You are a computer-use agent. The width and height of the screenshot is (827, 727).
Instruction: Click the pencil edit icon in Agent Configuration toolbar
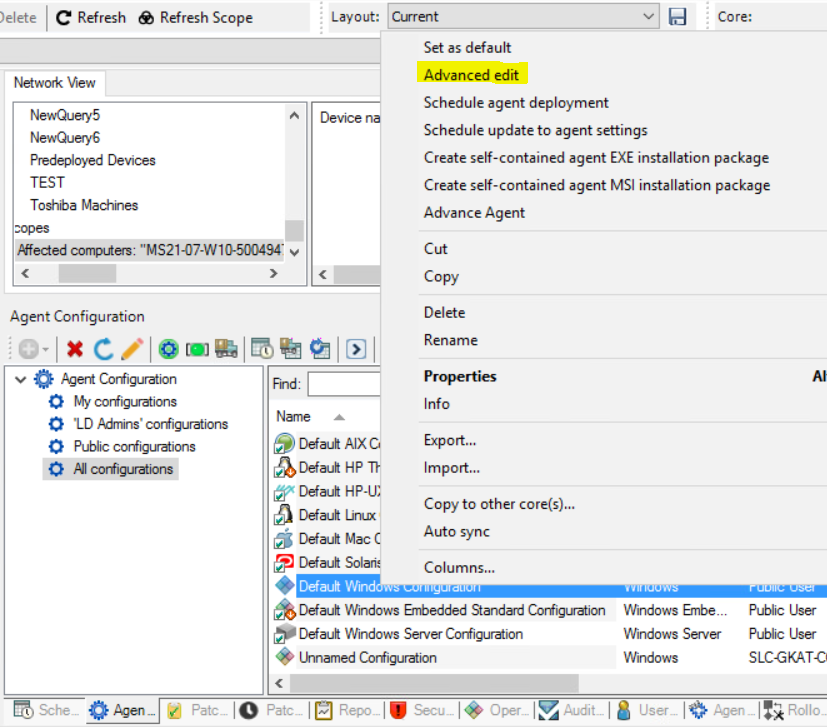tap(132, 349)
